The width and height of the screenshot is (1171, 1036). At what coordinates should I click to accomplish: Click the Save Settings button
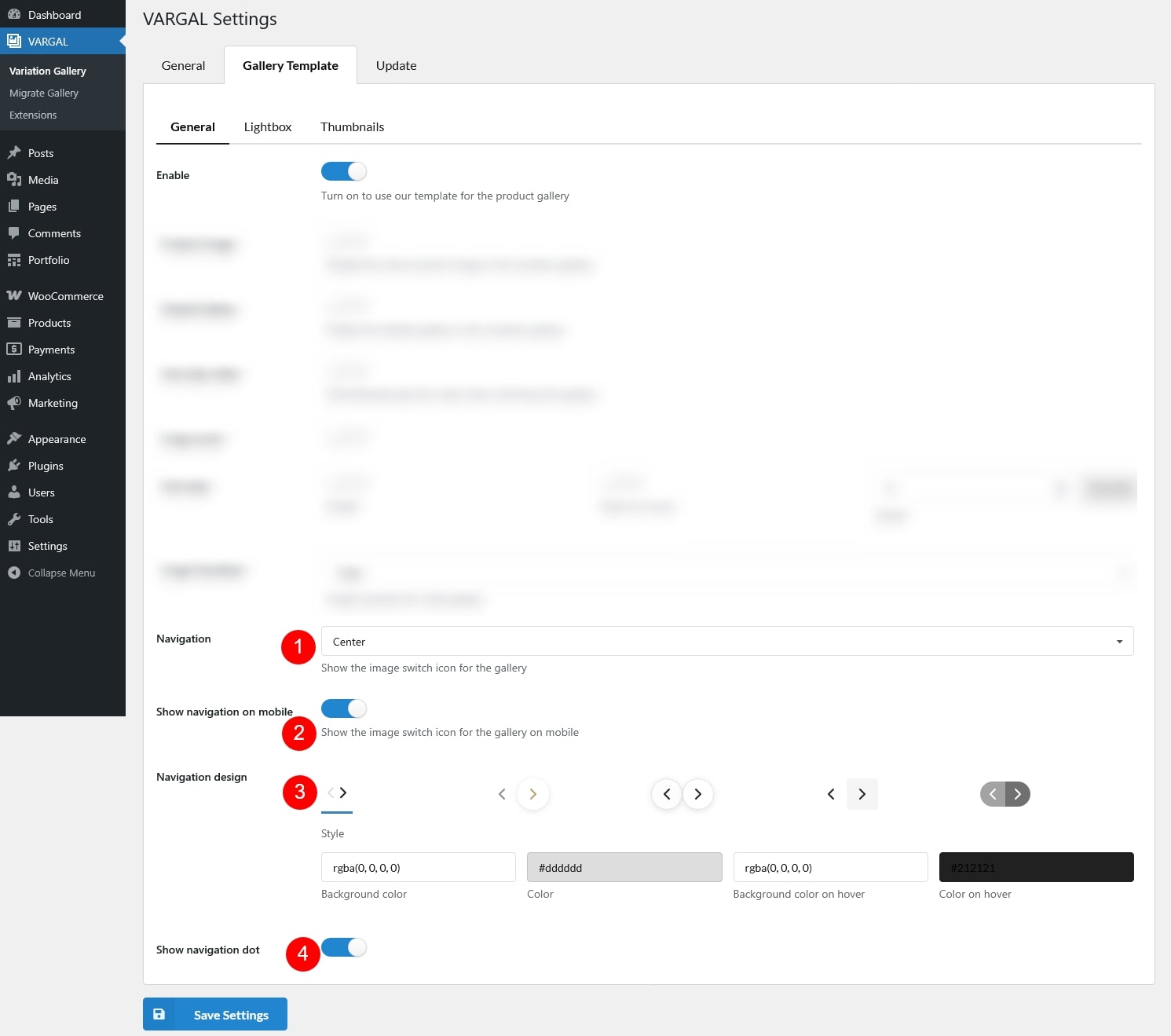coord(215,1014)
